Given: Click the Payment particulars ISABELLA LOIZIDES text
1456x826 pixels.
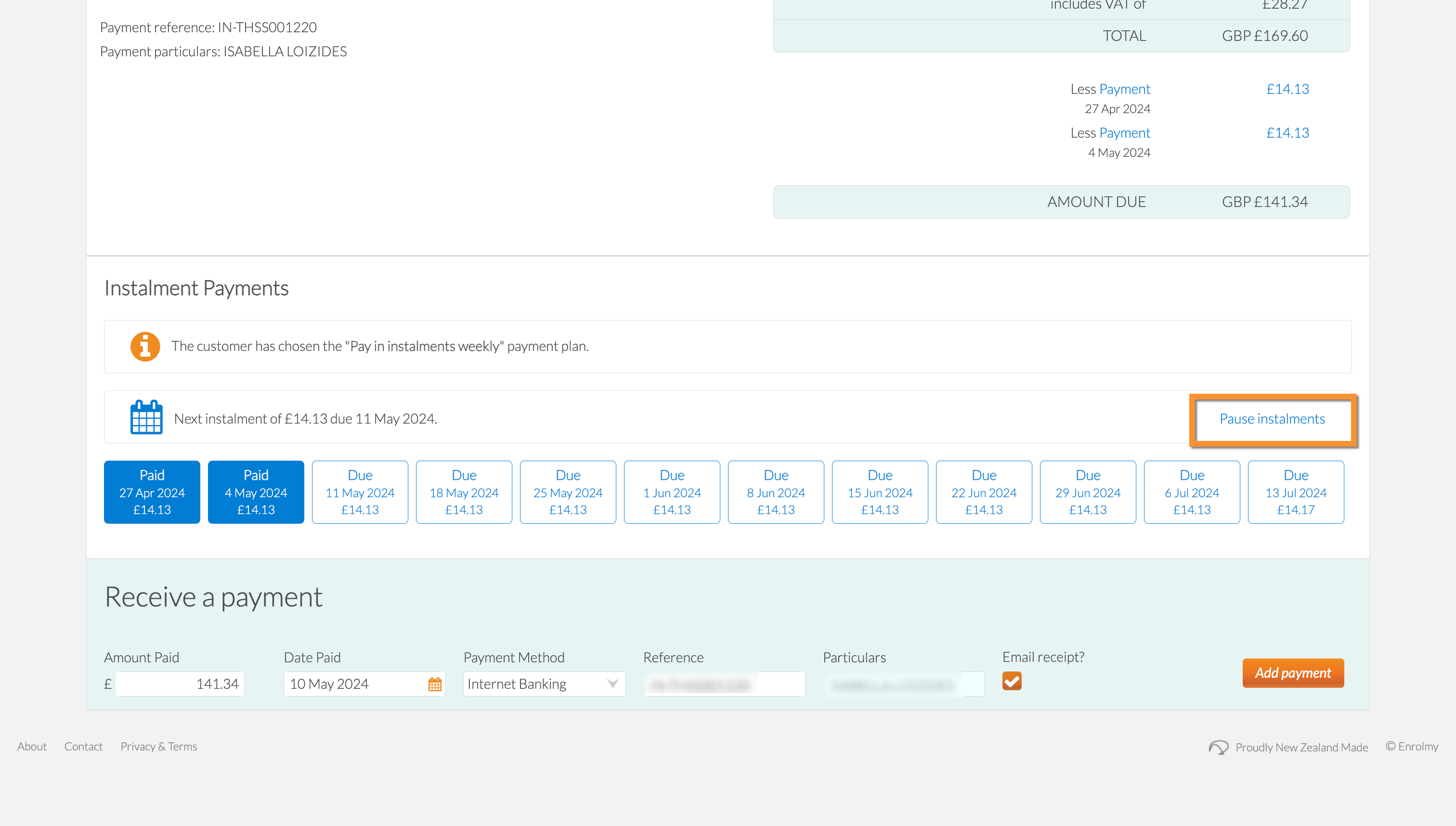Looking at the screenshot, I should point(223,52).
